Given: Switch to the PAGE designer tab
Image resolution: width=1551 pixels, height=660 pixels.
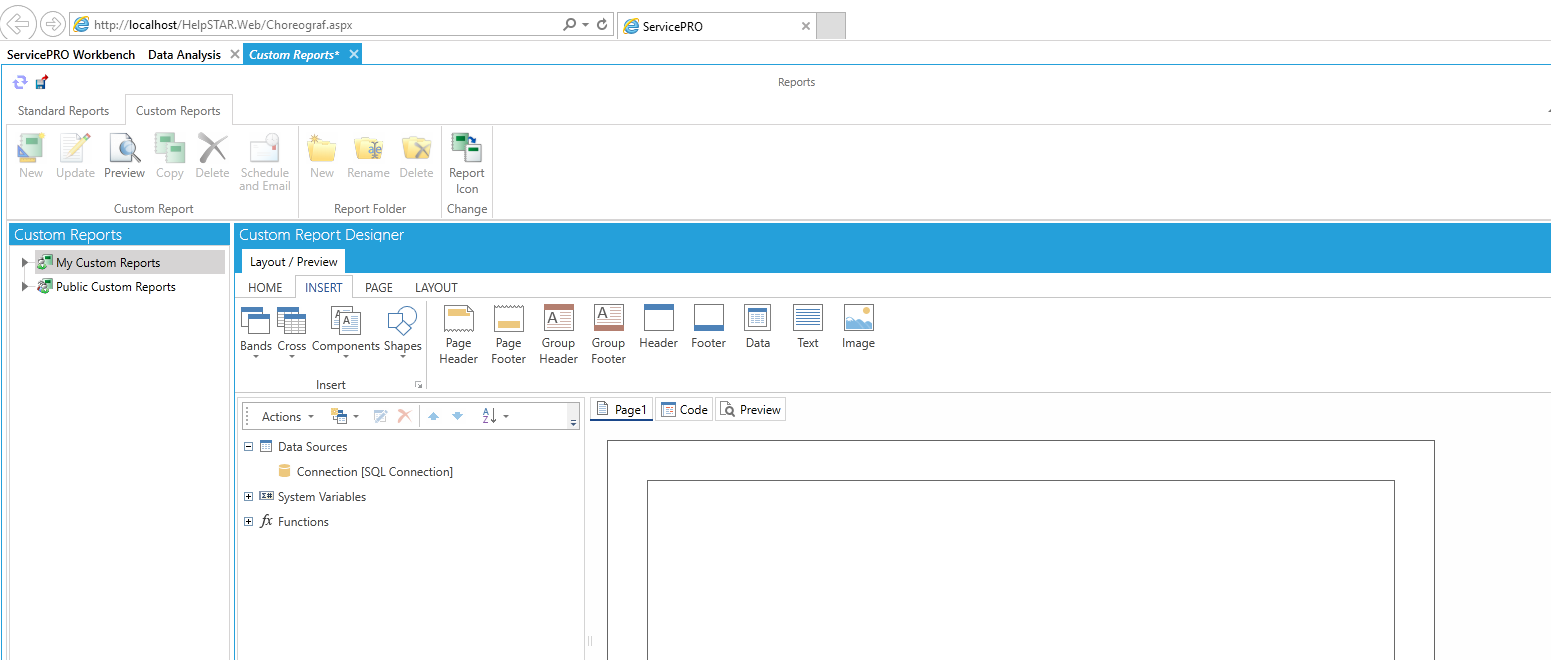Looking at the screenshot, I should pos(379,287).
